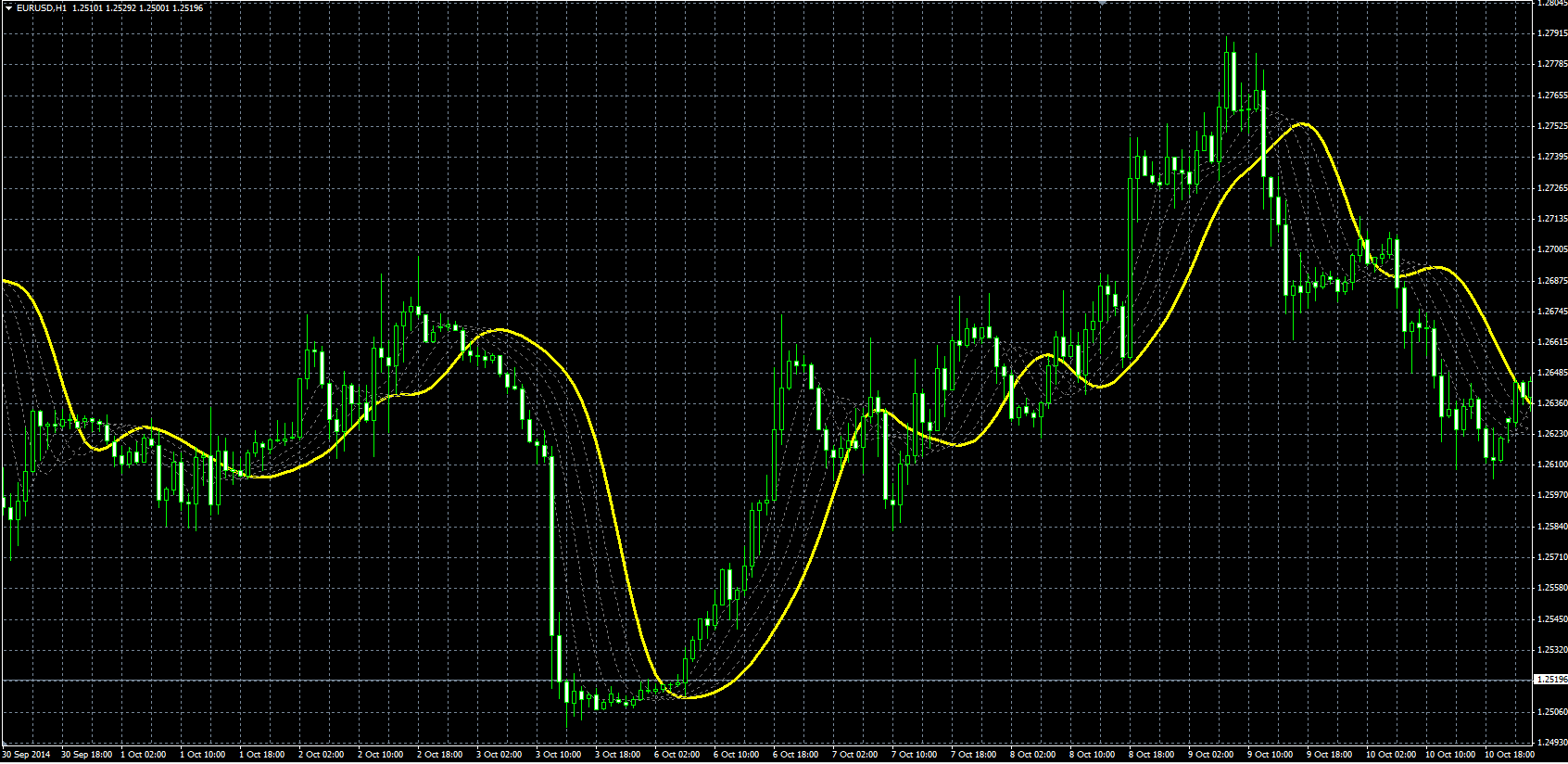Select the 1.26745 price level label

(x=1551, y=312)
